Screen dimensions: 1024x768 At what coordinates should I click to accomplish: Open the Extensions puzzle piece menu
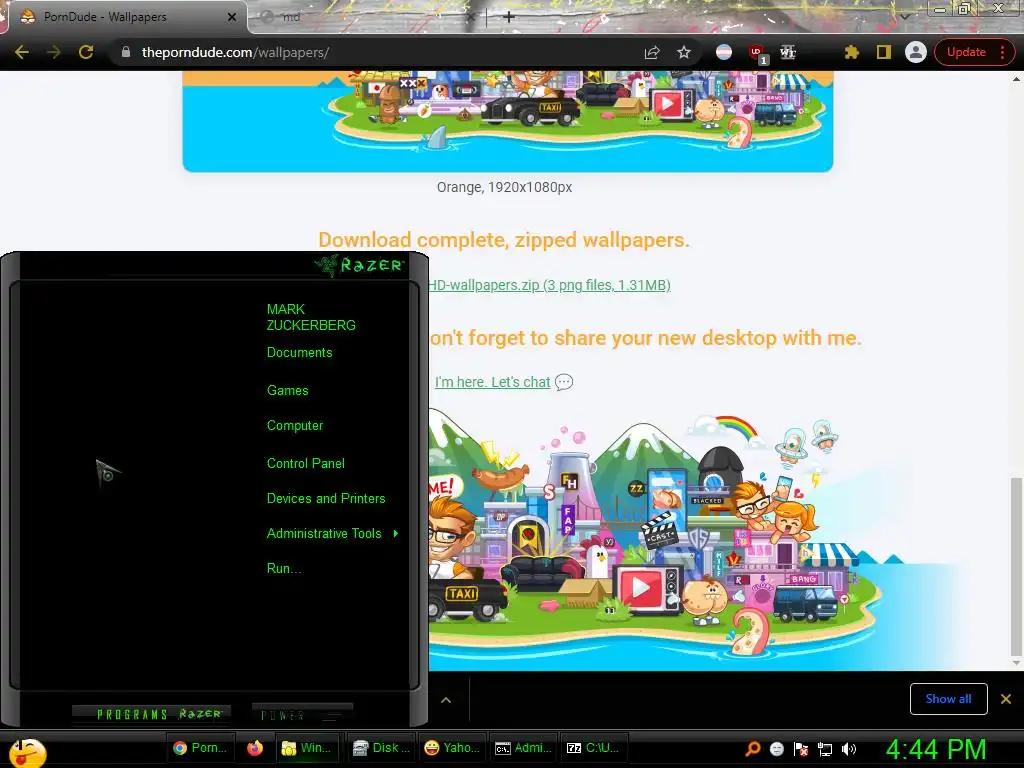click(851, 52)
